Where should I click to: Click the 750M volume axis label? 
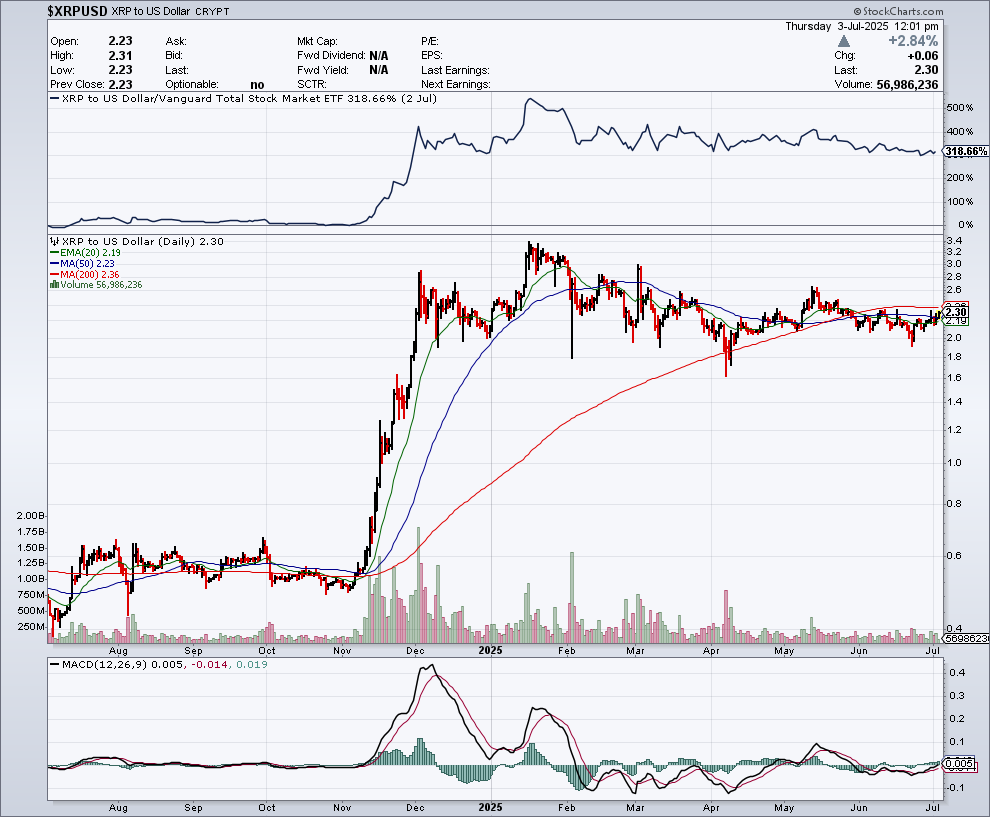click(32, 595)
